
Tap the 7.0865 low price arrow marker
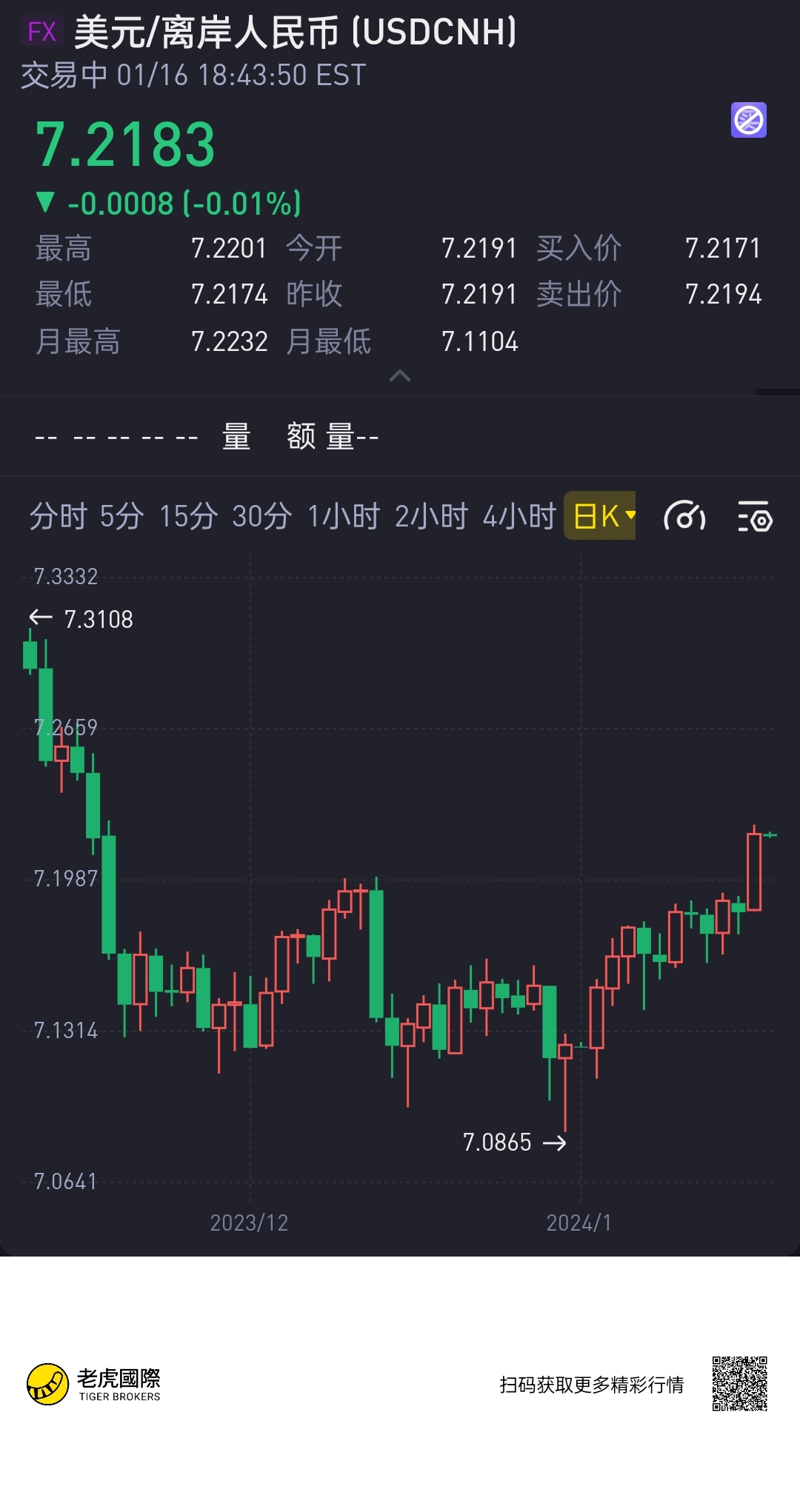click(x=515, y=1143)
